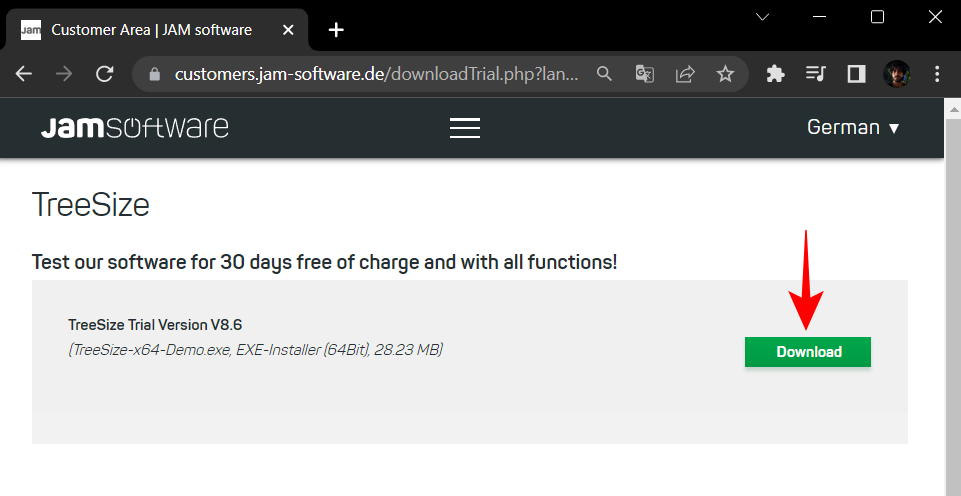This screenshot has height=496, width=961.
Task: Select the Customer Area browser tab
Action: pos(150,29)
